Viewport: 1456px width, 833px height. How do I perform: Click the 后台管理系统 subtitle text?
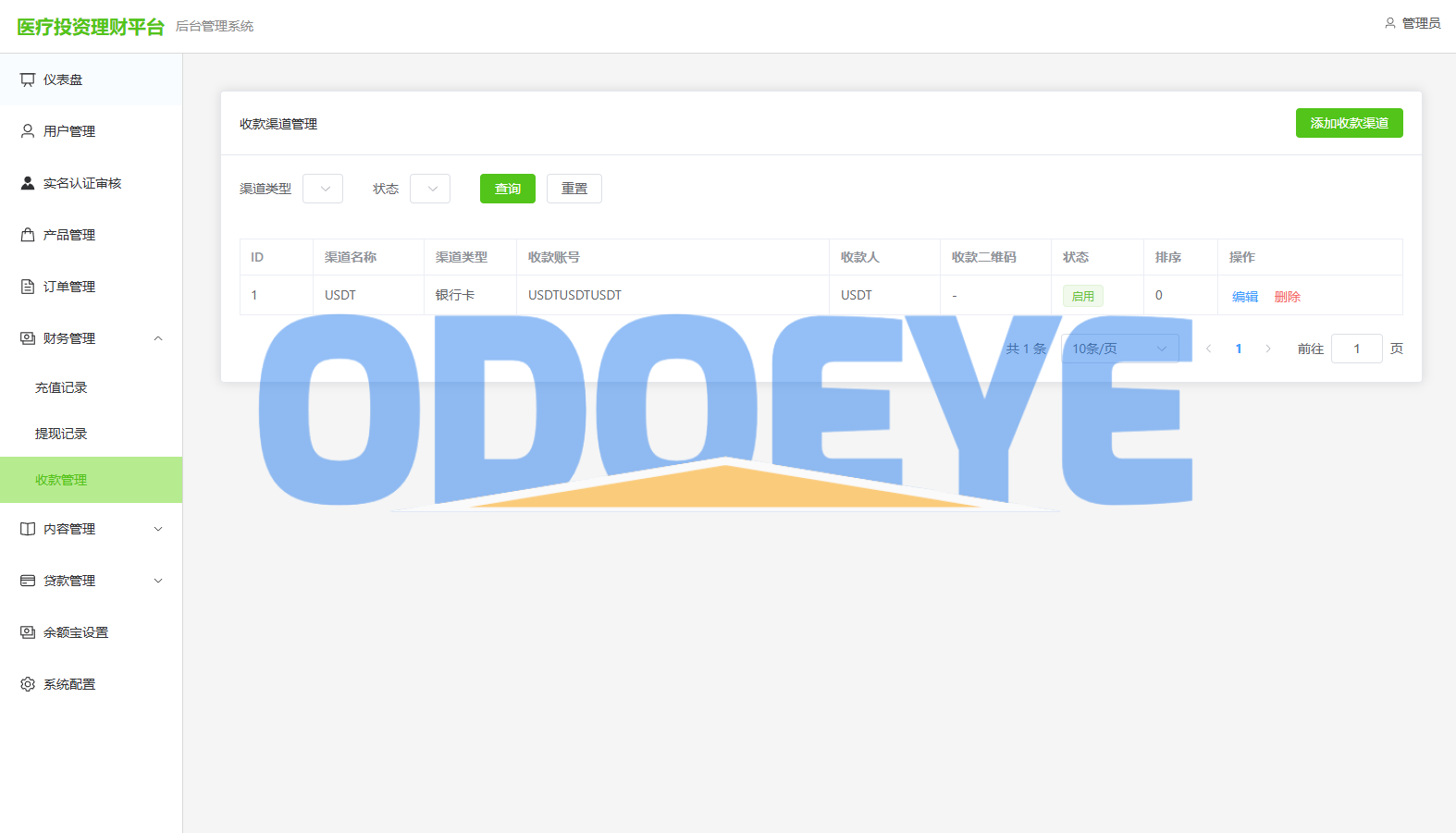pyautogui.click(x=215, y=26)
